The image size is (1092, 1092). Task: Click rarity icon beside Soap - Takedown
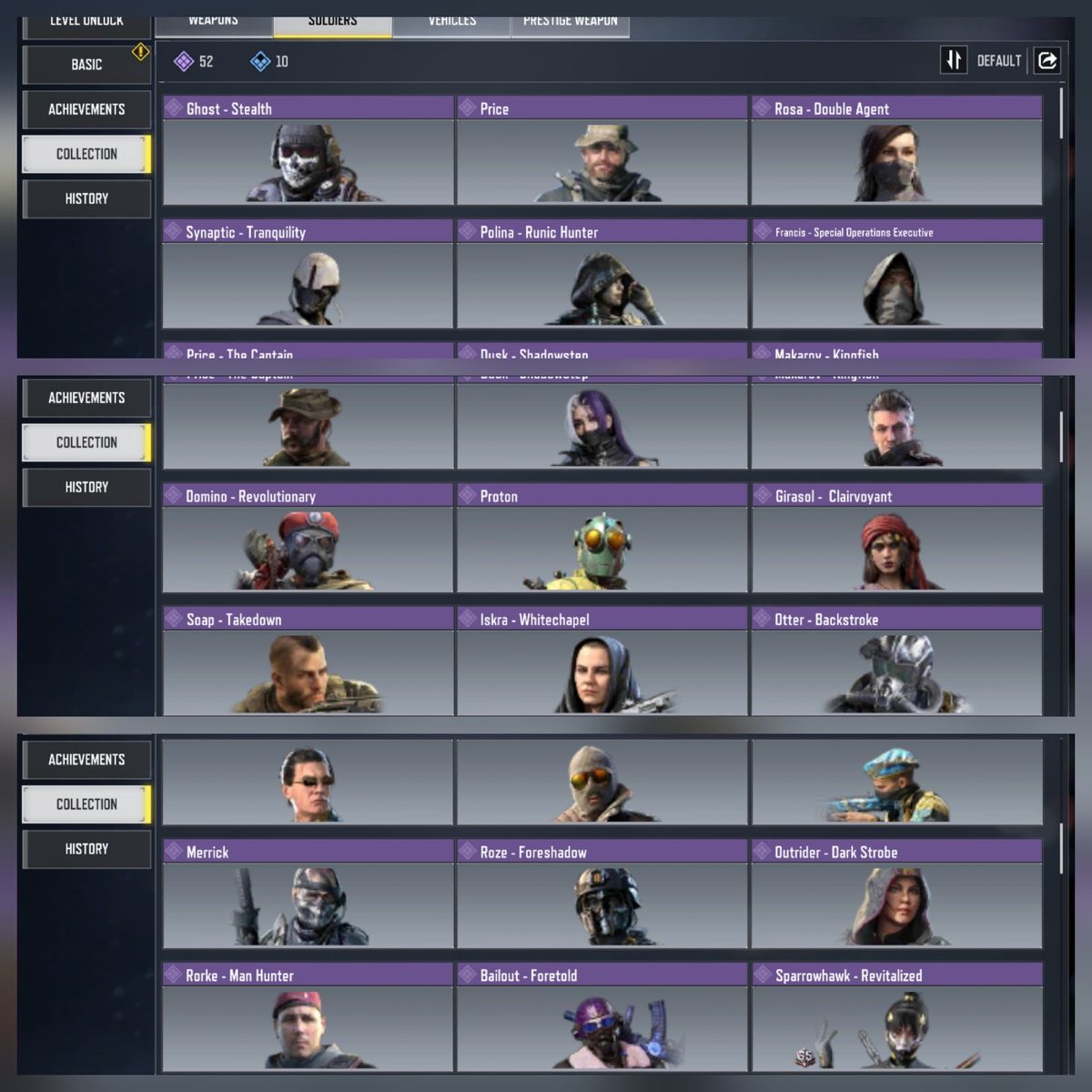tap(173, 619)
